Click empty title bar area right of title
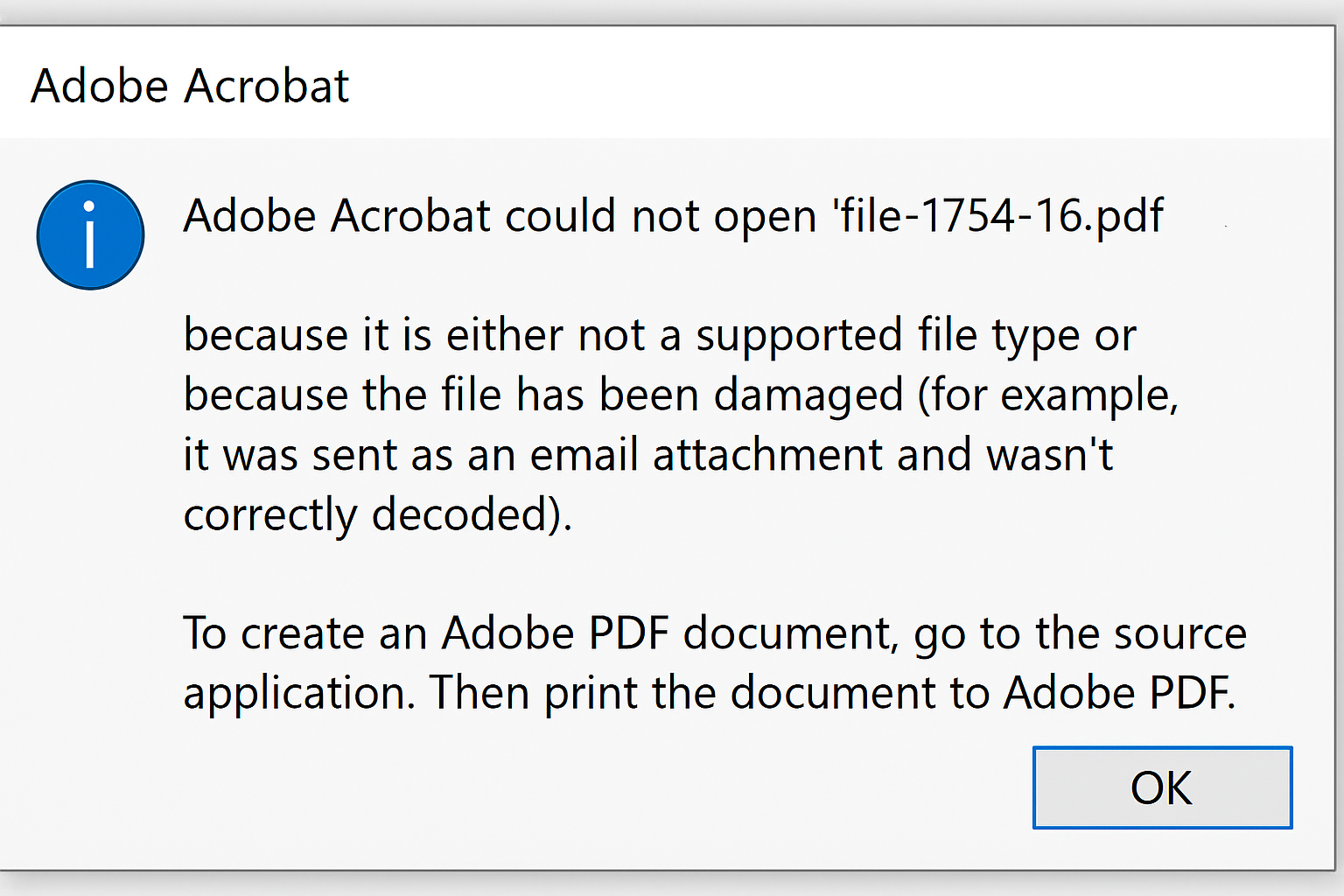The height and width of the screenshot is (896, 1344). tap(840, 86)
